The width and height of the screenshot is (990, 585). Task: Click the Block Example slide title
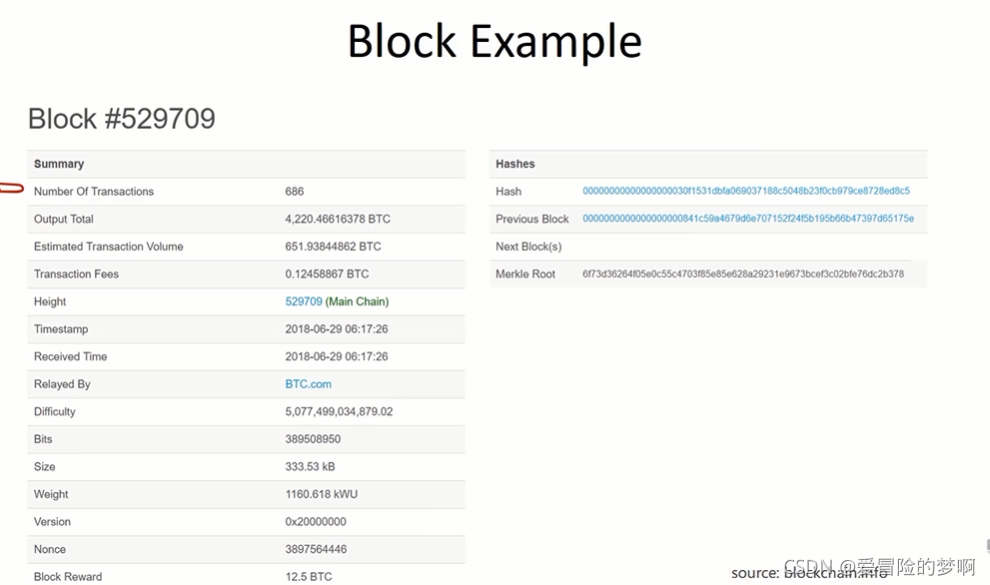pos(495,42)
